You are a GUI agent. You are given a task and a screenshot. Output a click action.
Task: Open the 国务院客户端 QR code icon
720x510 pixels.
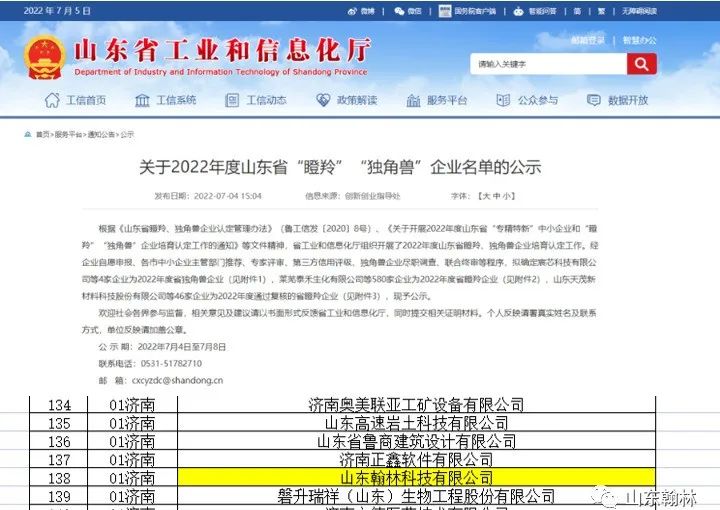[x=444, y=11]
